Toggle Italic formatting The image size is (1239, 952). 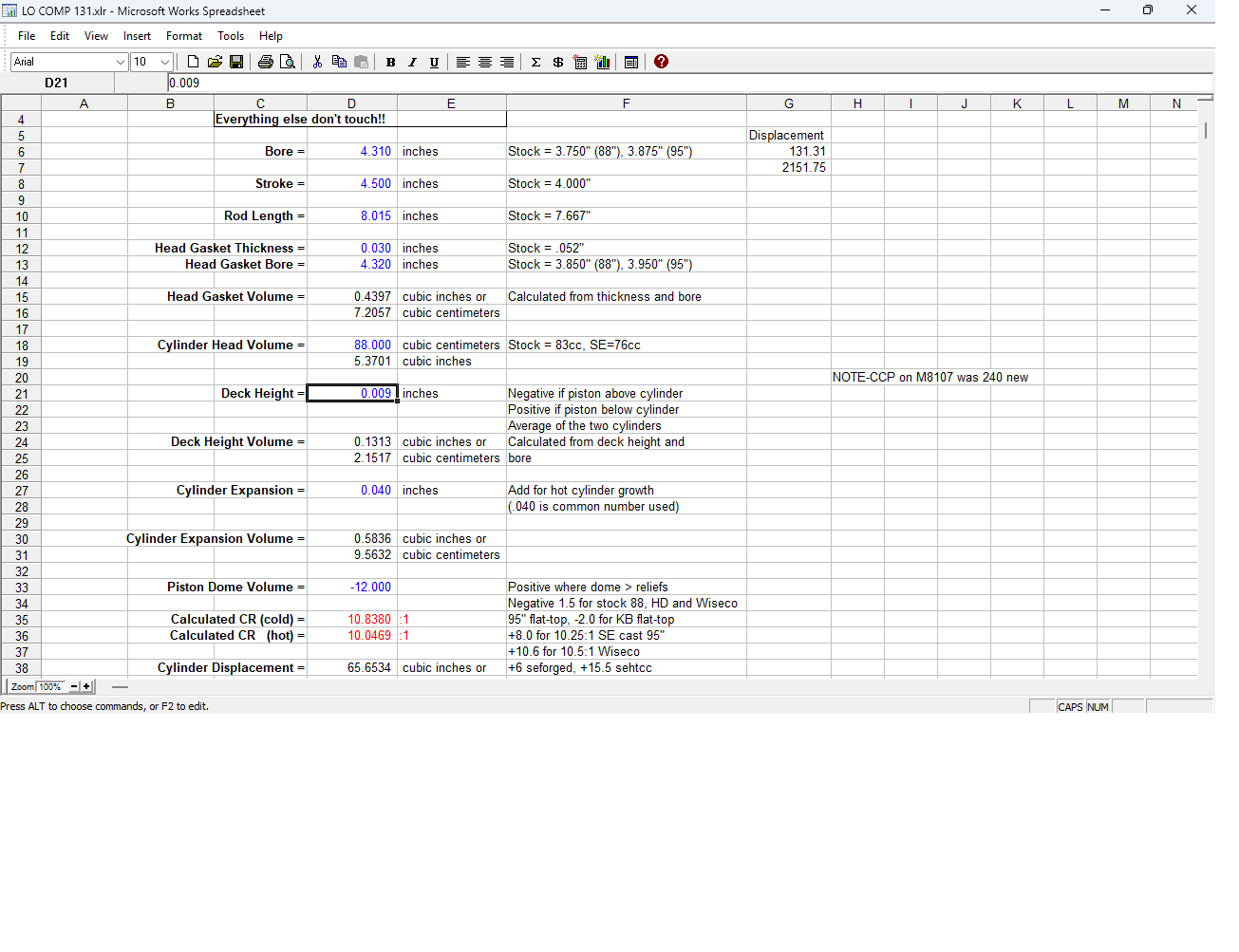(x=412, y=62)
